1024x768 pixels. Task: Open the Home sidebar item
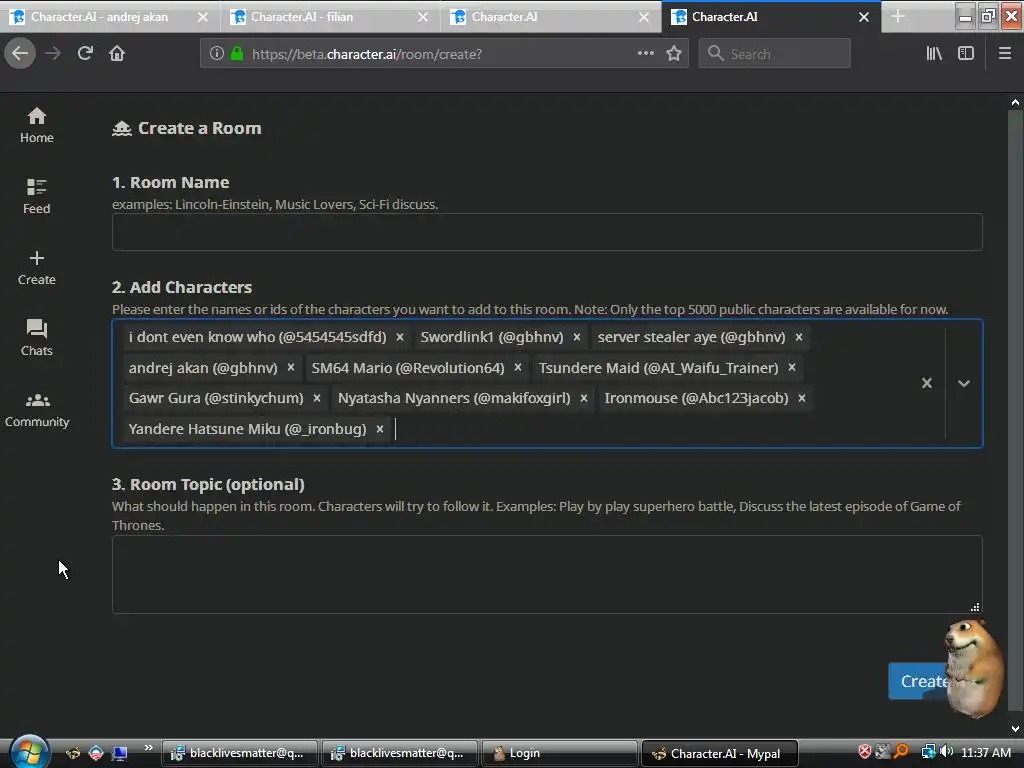37,125
